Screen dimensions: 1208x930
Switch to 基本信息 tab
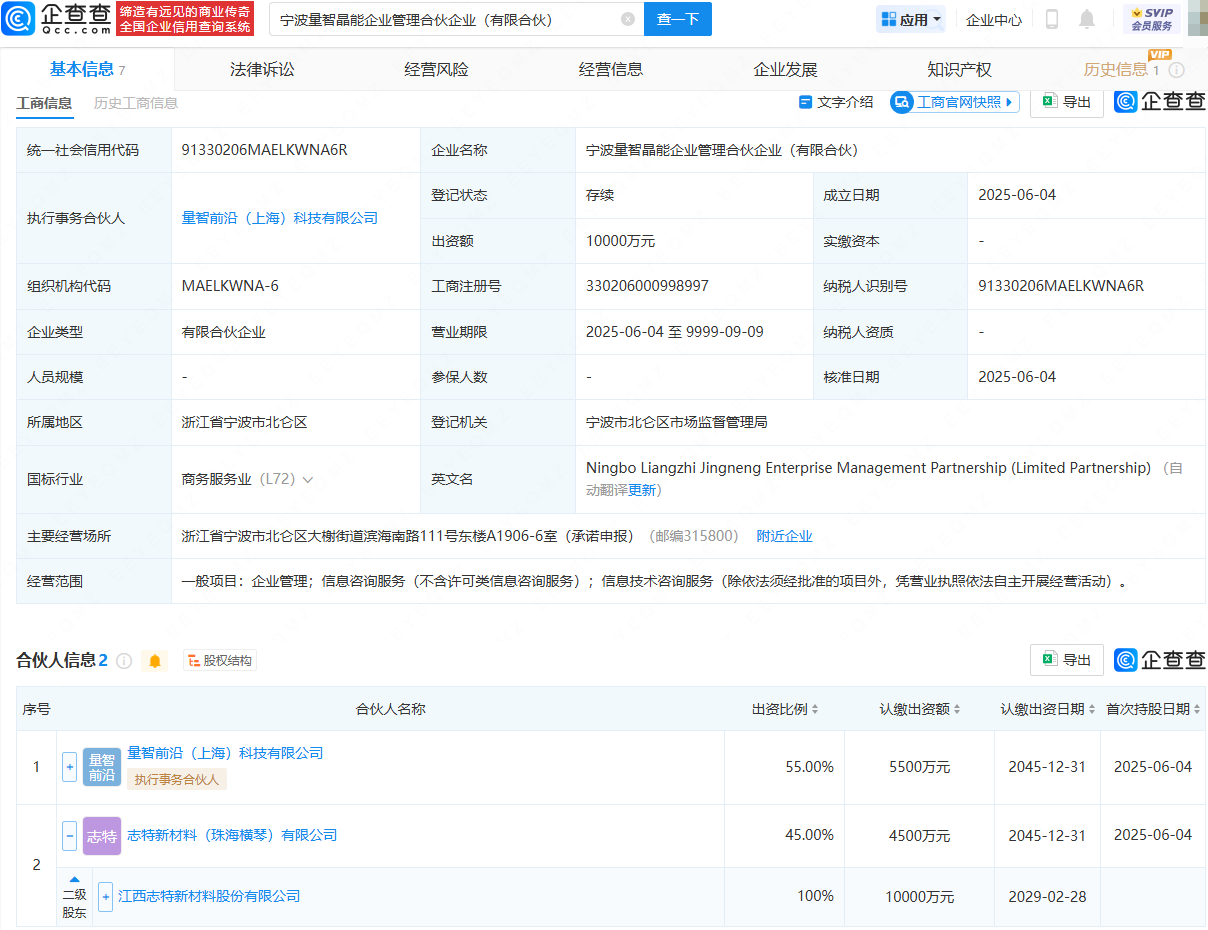[87, 69]
